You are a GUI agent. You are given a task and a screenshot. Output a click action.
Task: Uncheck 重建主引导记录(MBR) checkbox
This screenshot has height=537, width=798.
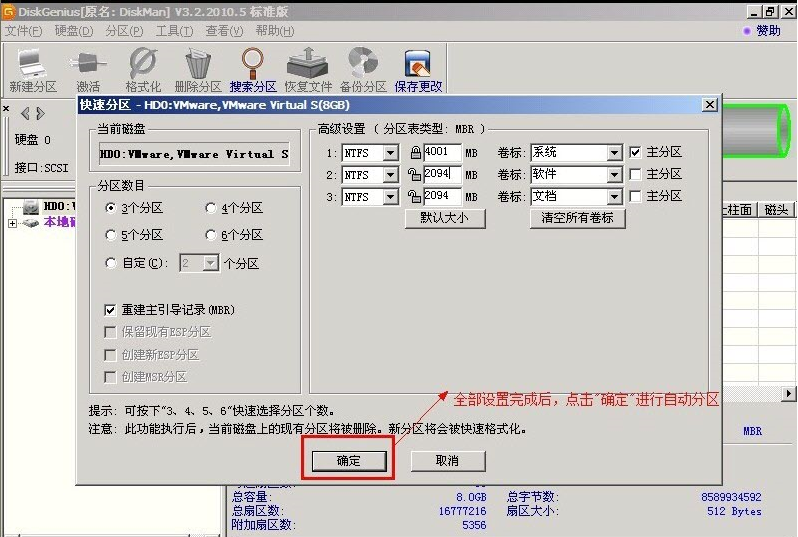click(110, 310)
